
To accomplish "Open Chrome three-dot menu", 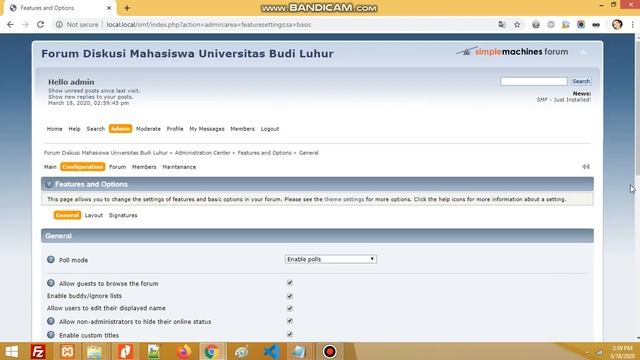I will click(632, 24).
